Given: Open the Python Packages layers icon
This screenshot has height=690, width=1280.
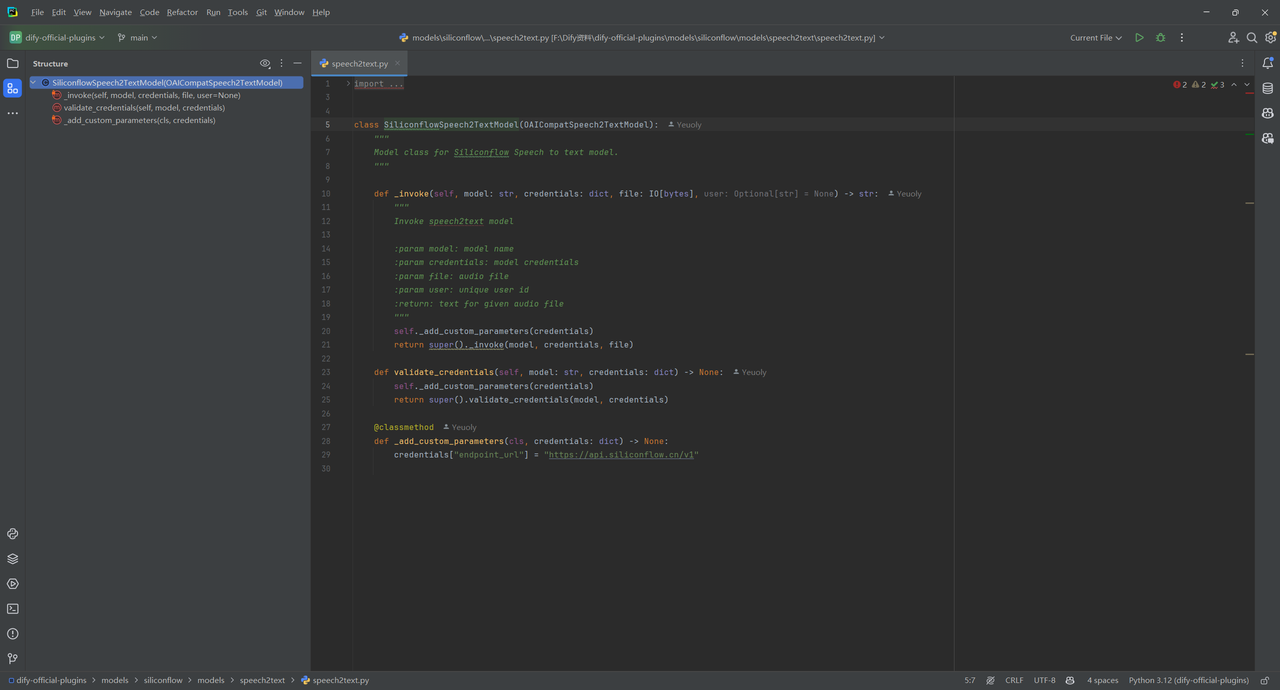Looking at the screenshot, I should (12, 559).
